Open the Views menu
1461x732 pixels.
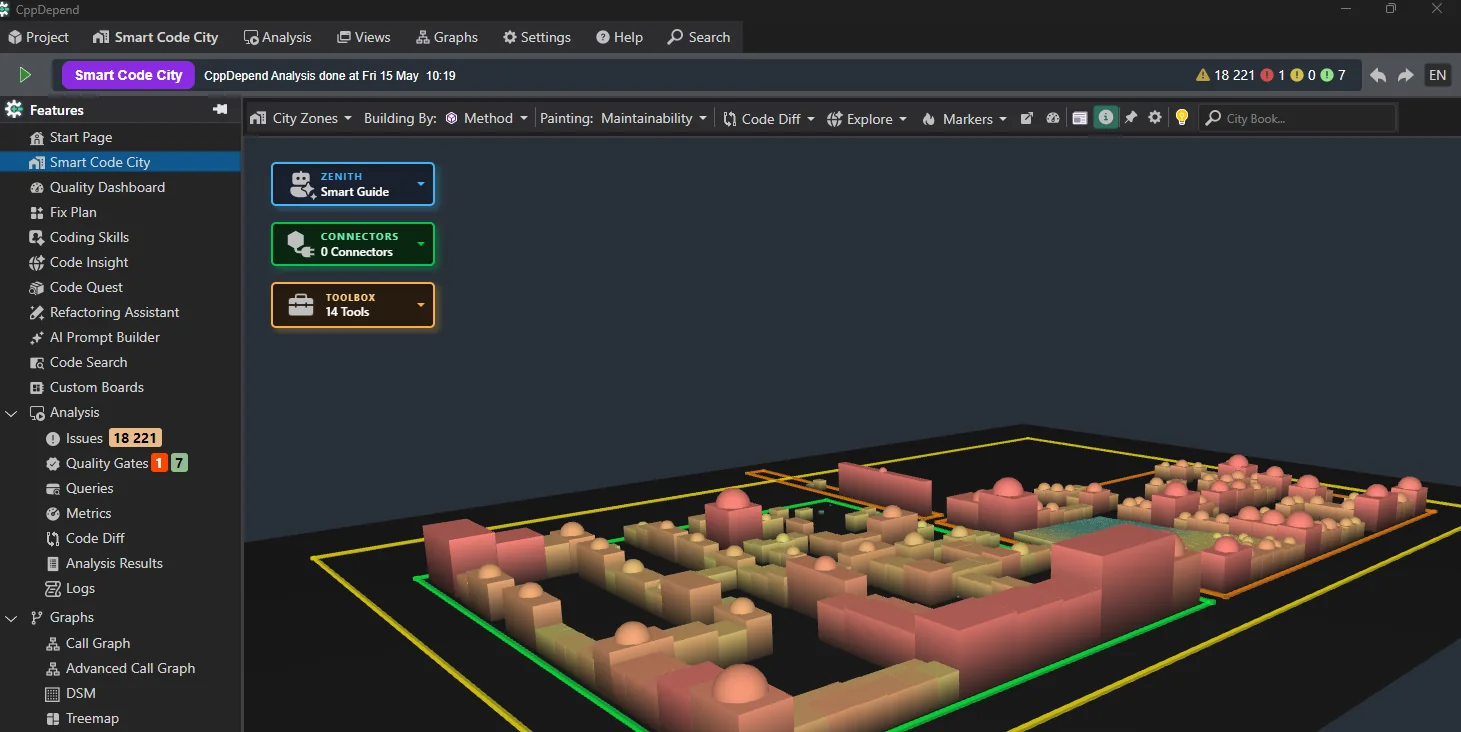tap(364, 37)
